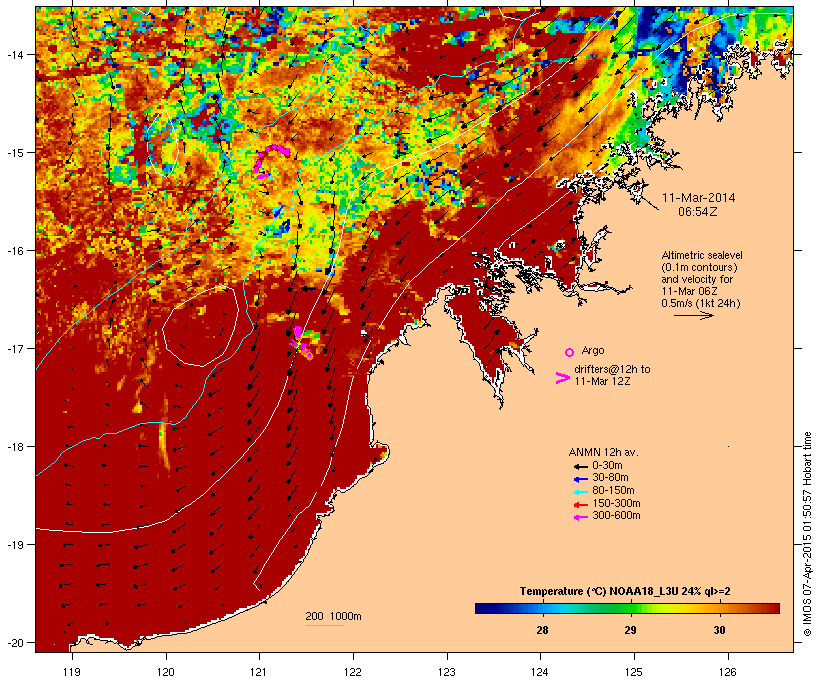This screenshot has width=820, height=680.
Task: Click the '200 1000m' isobath label
Action: [x=333, y=616]
